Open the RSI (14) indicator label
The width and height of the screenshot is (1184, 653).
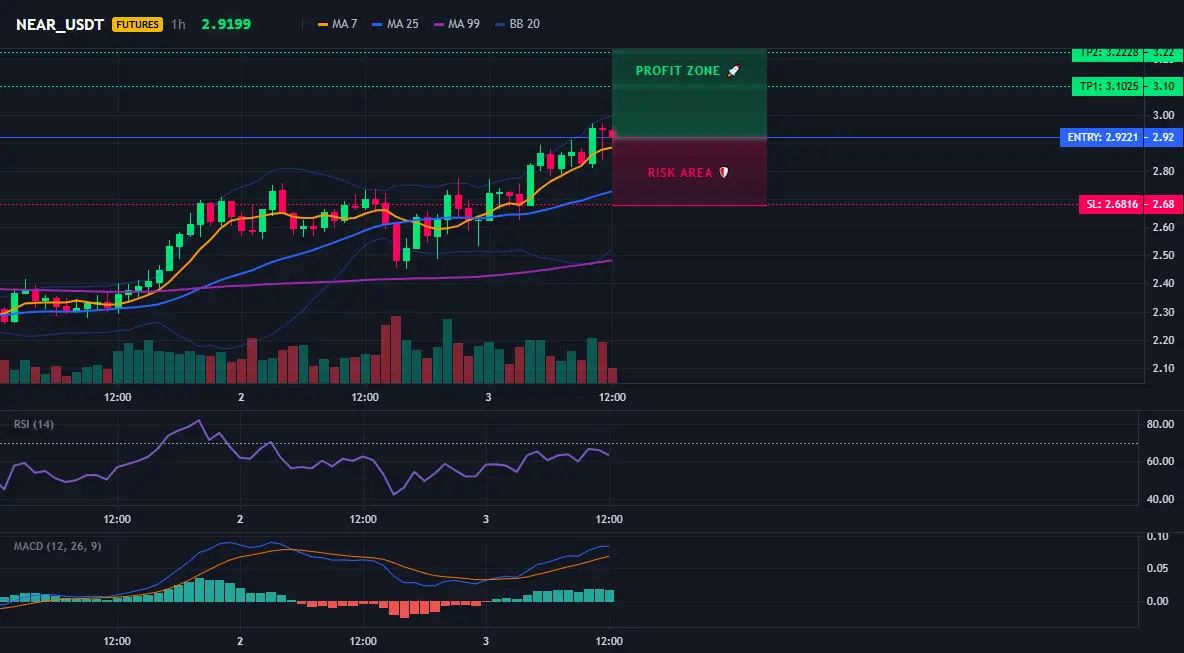[x=34, y=424]
